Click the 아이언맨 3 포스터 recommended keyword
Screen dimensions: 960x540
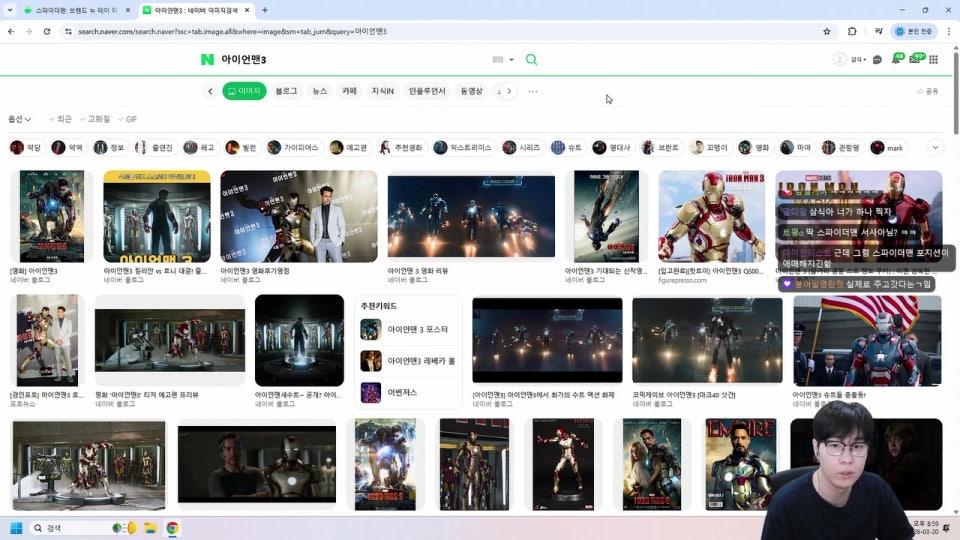[417, 329]
